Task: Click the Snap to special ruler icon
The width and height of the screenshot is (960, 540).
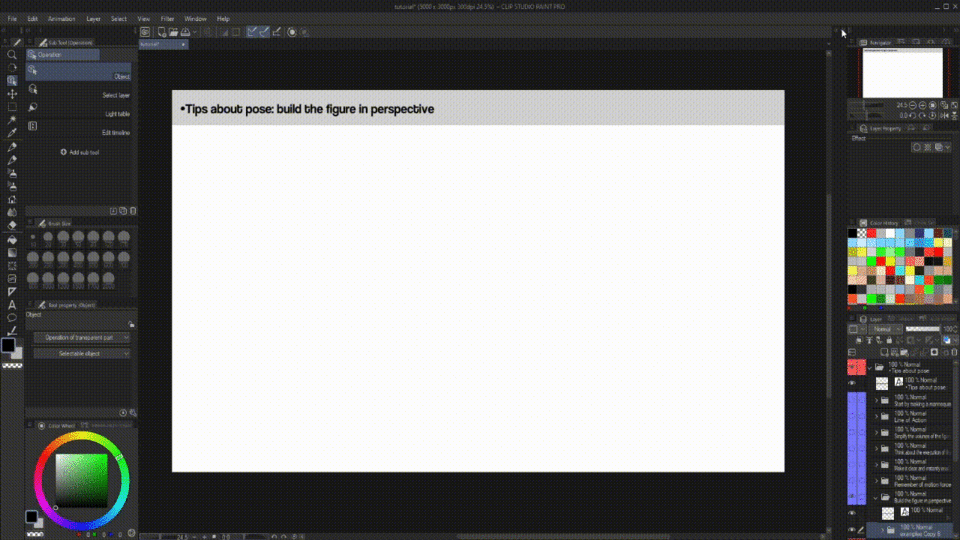Action: tap(264, 32)
